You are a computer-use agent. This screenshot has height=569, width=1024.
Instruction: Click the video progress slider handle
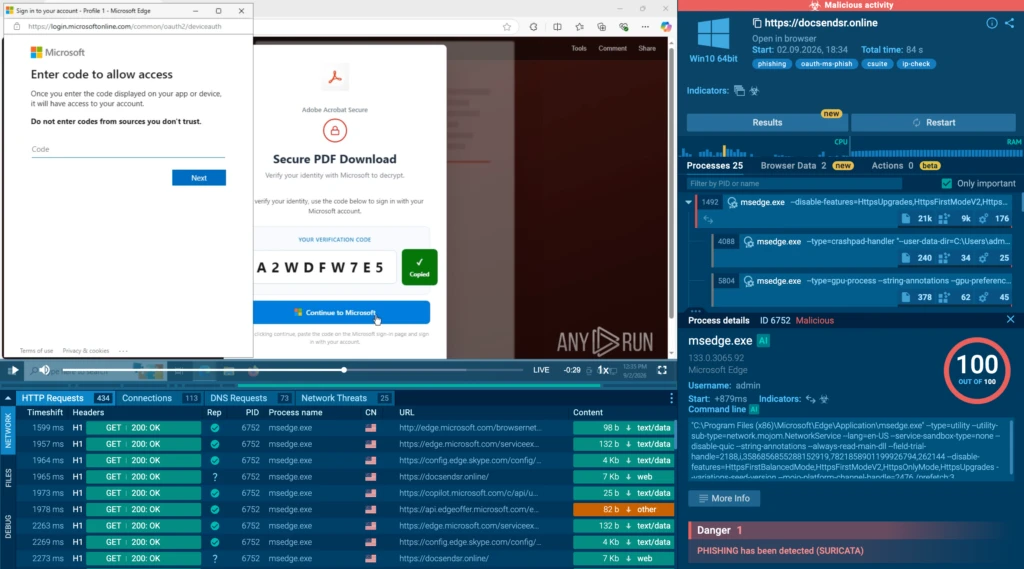[x=344, y=370]
